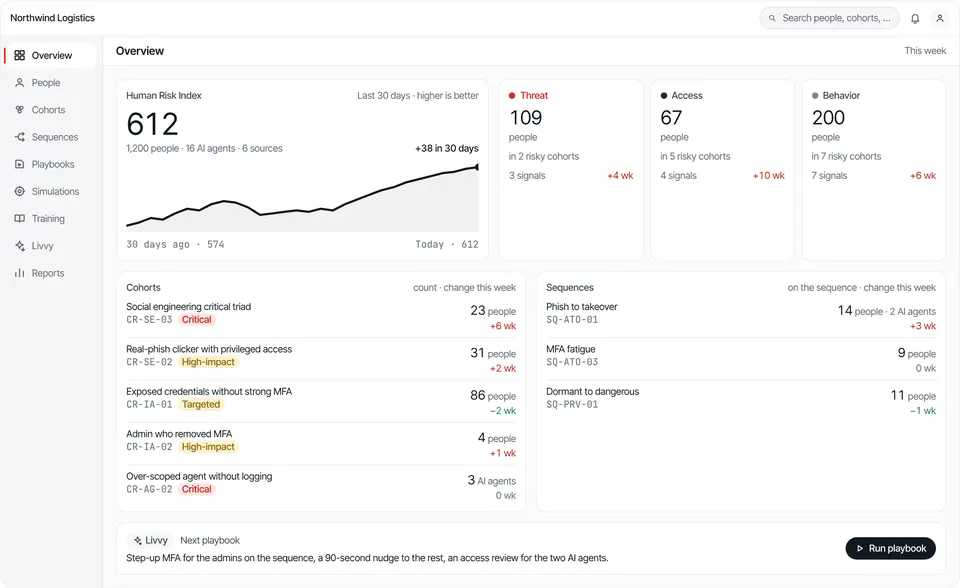The height and width of the screenshot is (588, 960).
Task: Click the Simulations target icon in sidebar
Action: tap(20, 191)
